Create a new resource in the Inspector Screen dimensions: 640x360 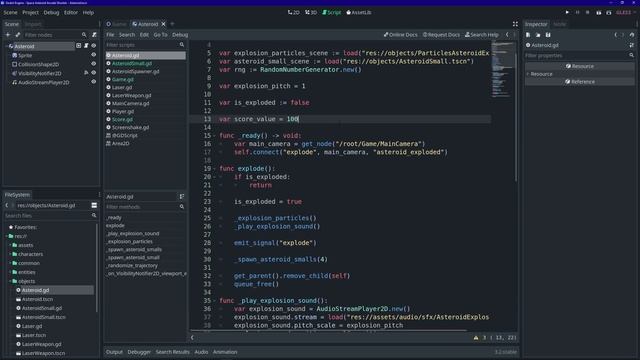pos(528,35)
